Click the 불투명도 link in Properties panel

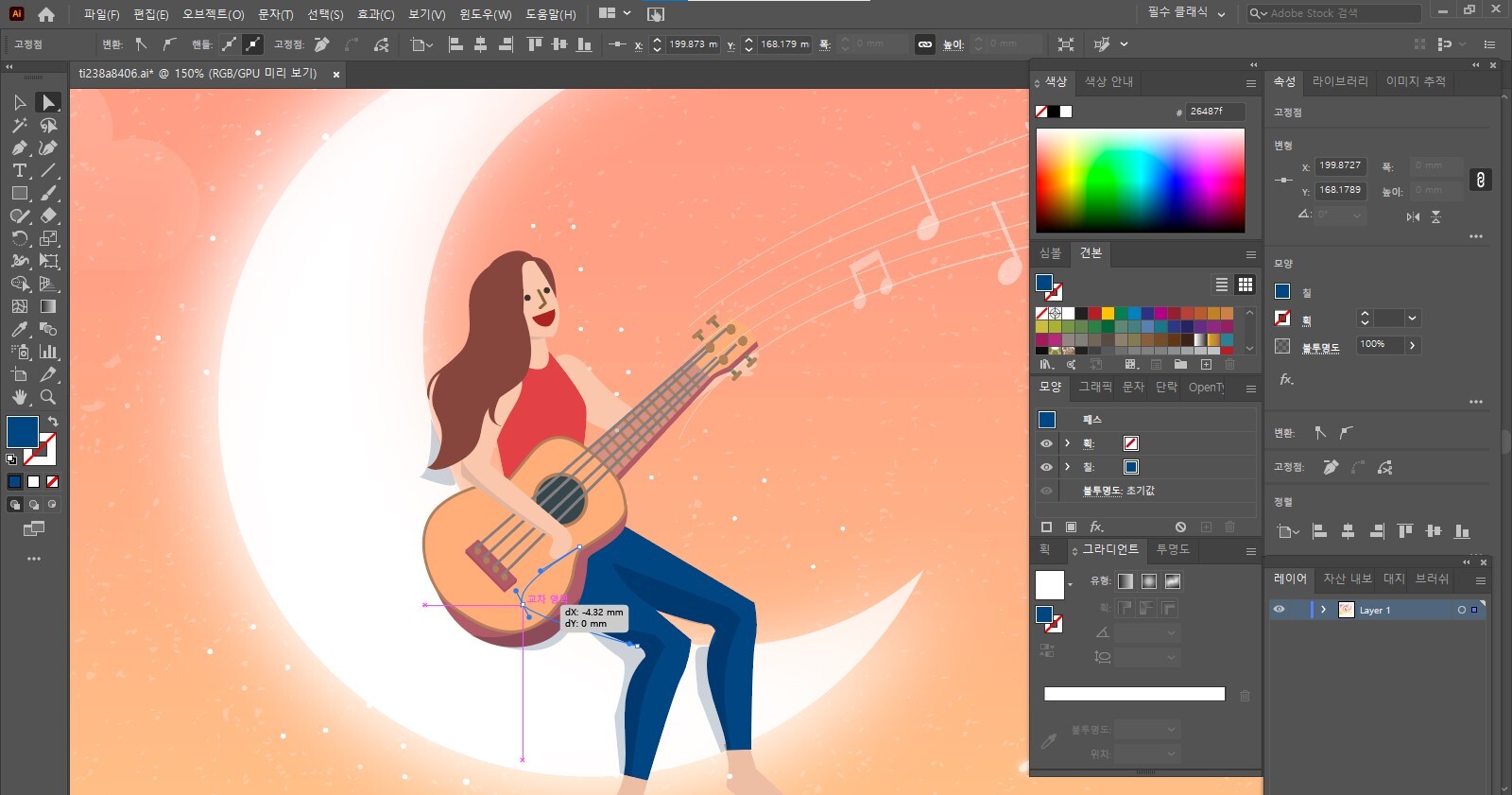(x=1320, y=348)
